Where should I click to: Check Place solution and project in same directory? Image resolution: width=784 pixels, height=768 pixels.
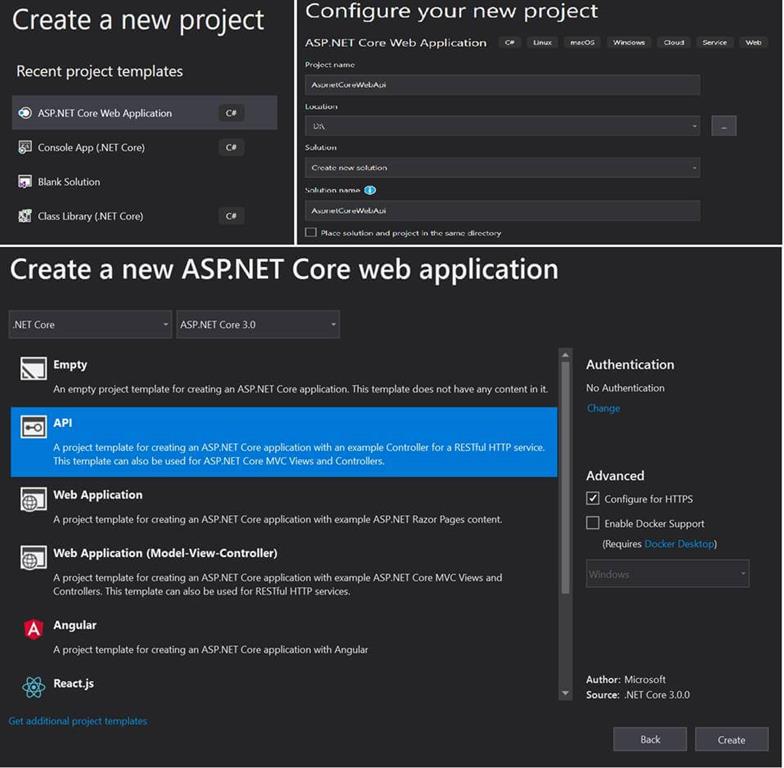310,232
